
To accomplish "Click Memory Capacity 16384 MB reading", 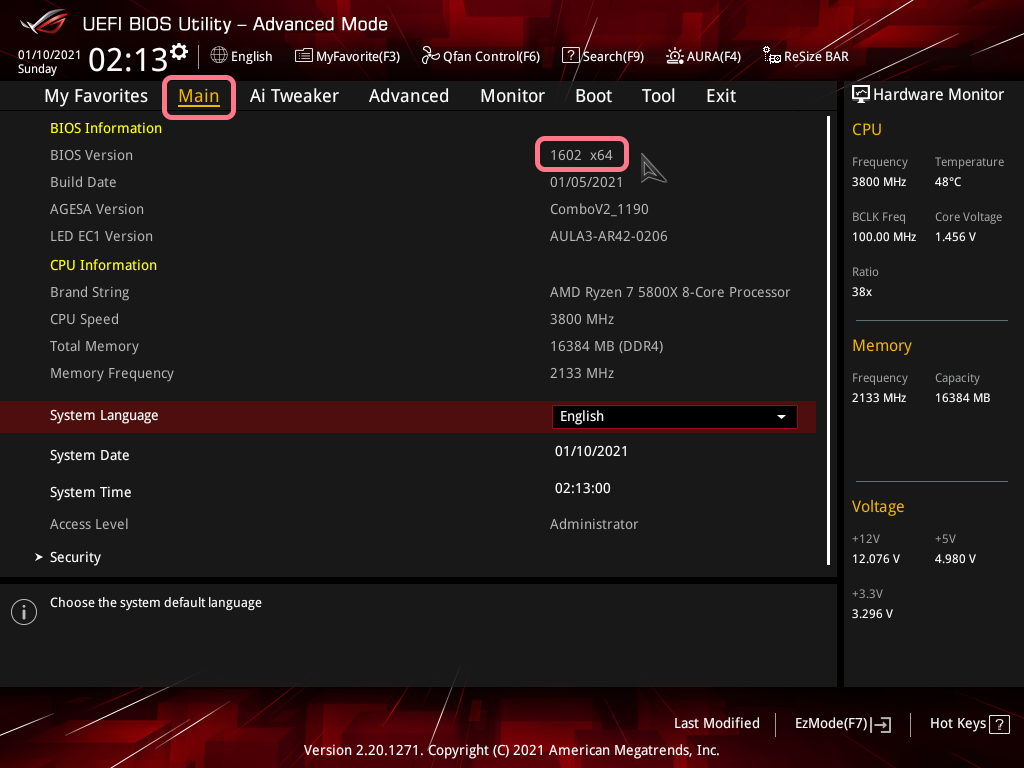I will 962,398.
